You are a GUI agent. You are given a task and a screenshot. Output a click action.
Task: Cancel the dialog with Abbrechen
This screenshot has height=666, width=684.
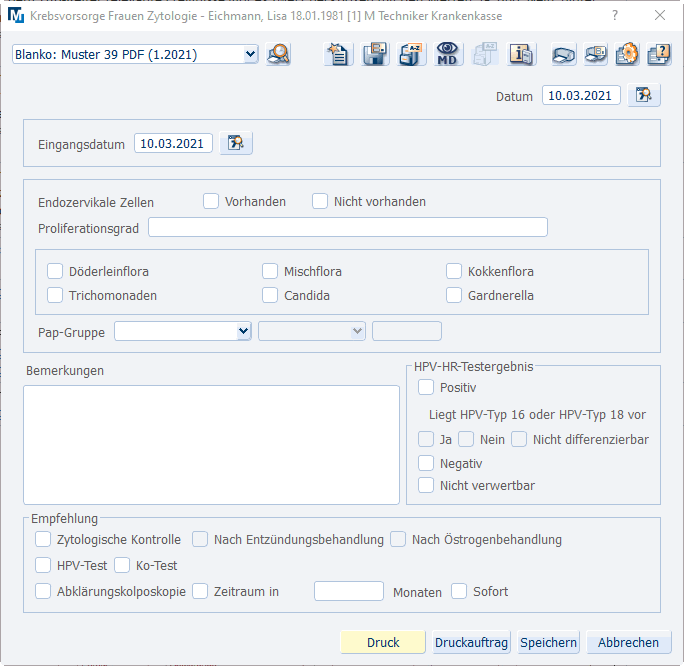click(x=628, y=642)
